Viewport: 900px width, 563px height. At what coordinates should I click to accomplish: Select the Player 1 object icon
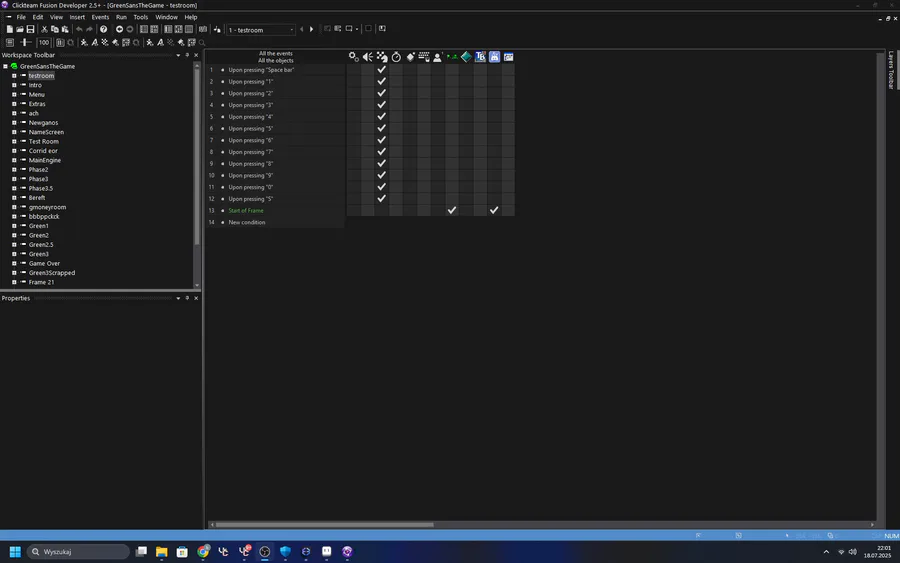pyautogui.click(x=438, y=57)
